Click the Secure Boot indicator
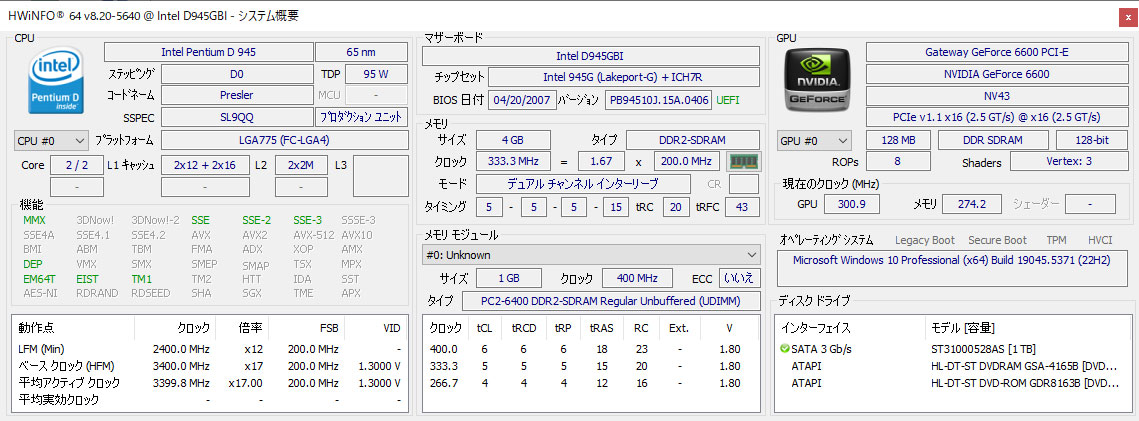The width and height of the screenshot is (1139, 421). (x=997, y=240)
